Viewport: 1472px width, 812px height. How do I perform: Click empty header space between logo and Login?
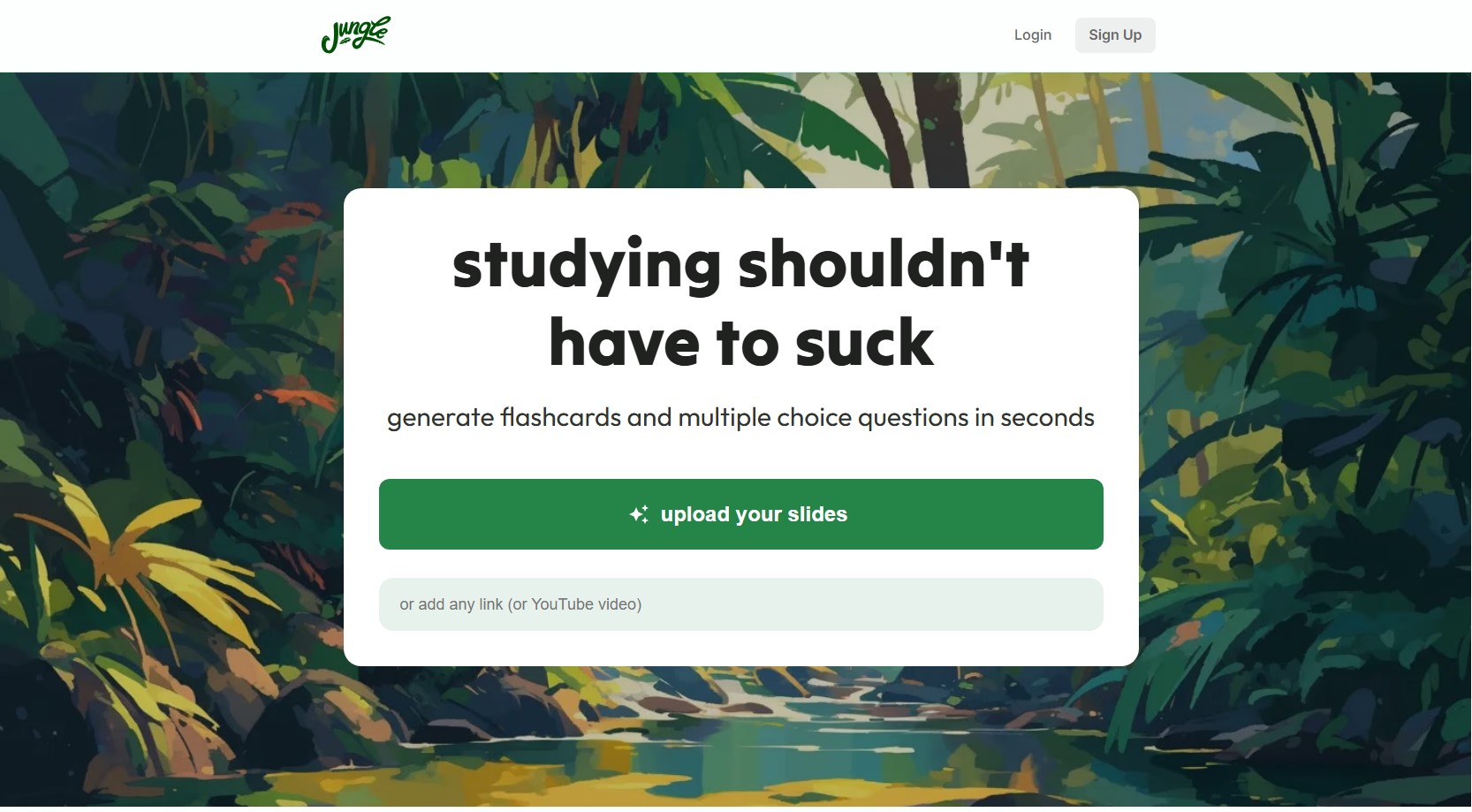coord(698,35)
